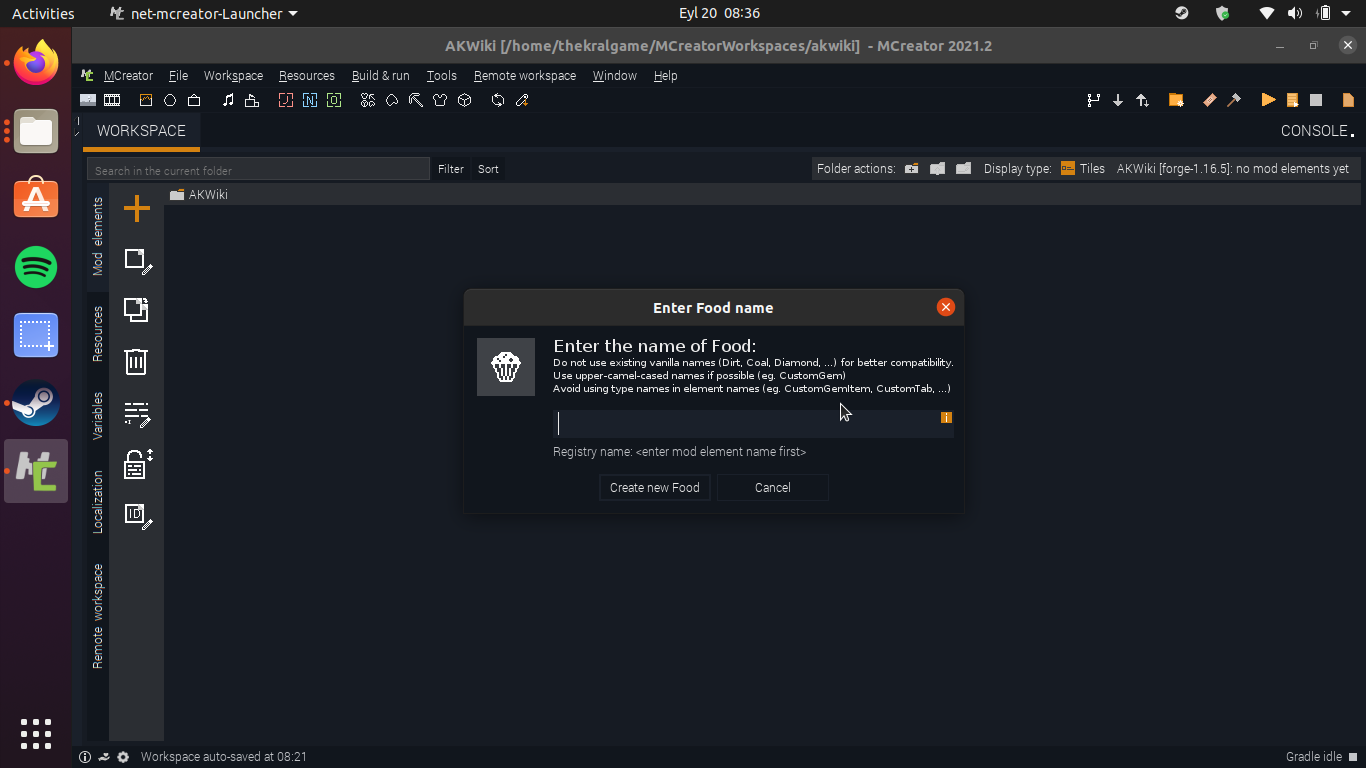Click the search in current folder field
Image resolution: width=1366 pixels, height=768 pixels.
tap(258, 170)
